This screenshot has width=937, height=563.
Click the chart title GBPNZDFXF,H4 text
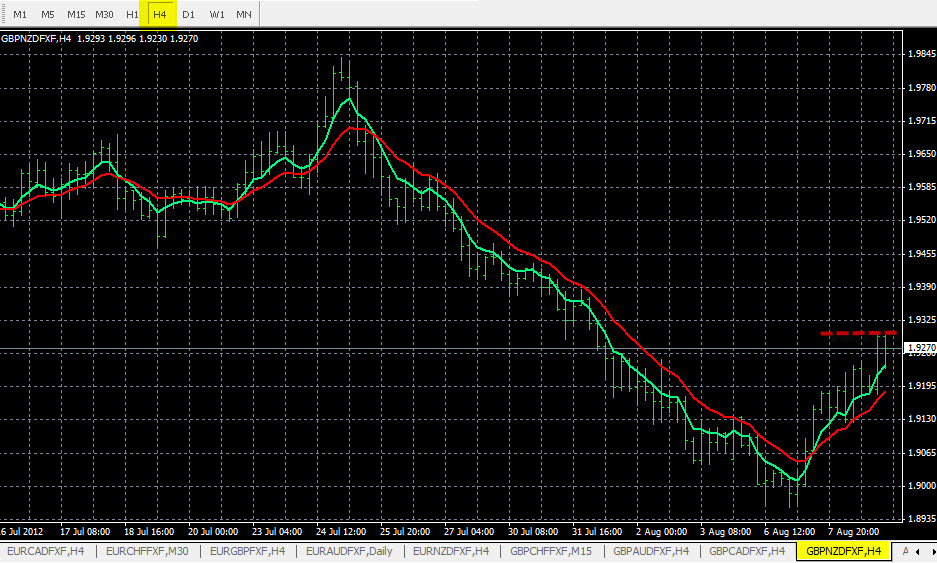(36, 39)
